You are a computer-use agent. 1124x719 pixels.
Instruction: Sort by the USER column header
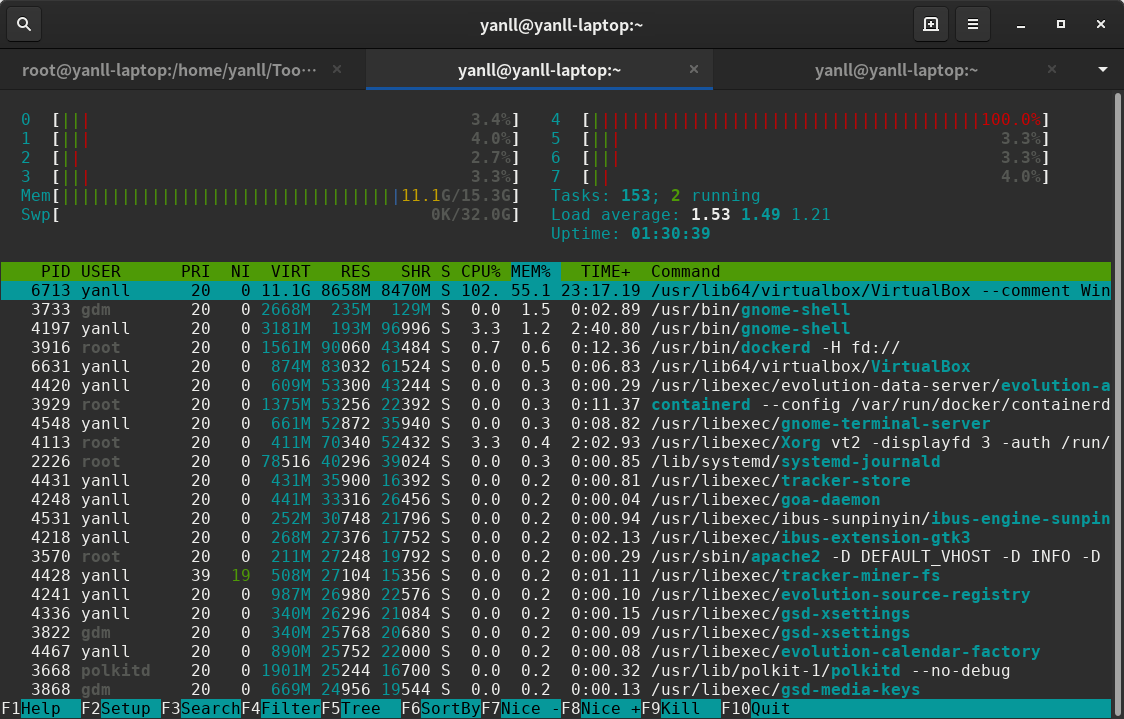(100, 272)
